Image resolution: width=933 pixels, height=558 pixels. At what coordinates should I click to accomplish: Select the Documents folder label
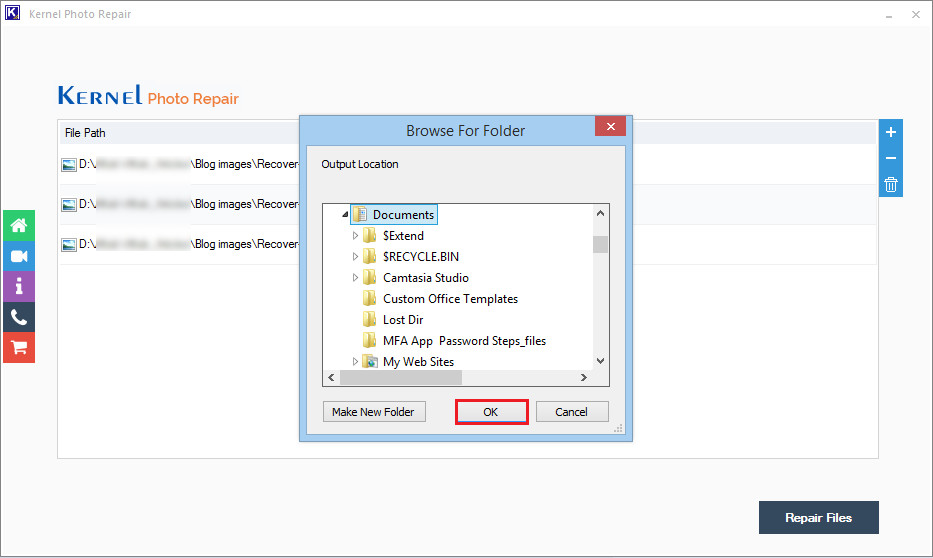(x=403, y=215)
